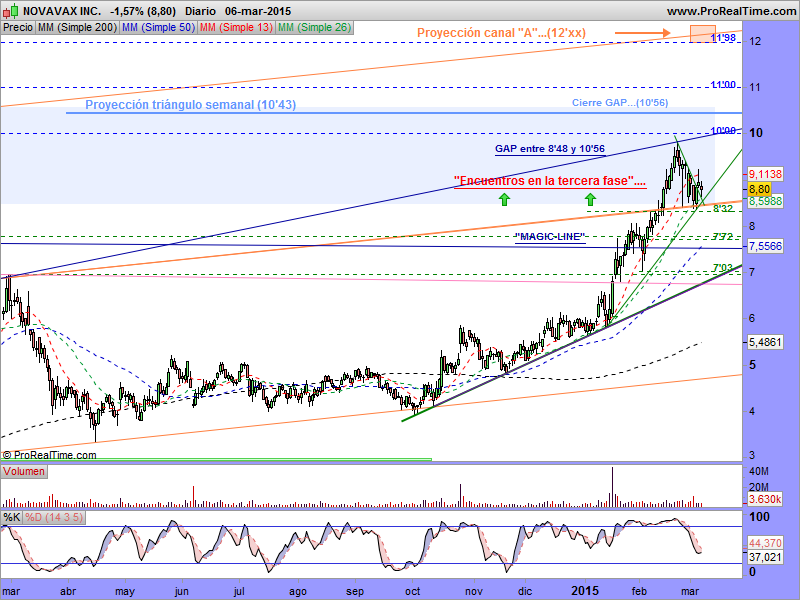
Task: Click the oct month marker on time axis
Action: point(412,591)
